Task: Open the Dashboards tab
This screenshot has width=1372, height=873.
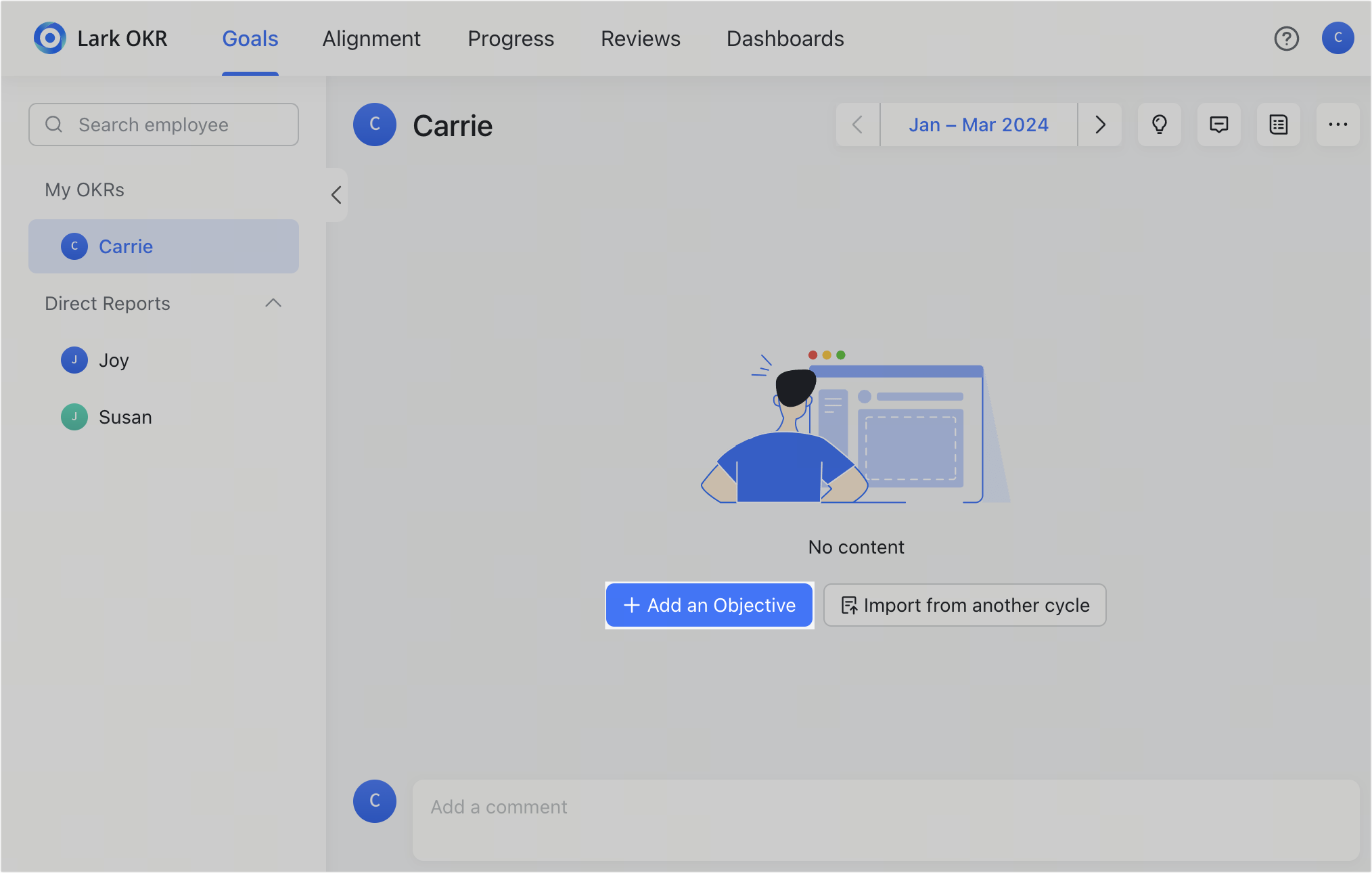Action: point(785,39)
